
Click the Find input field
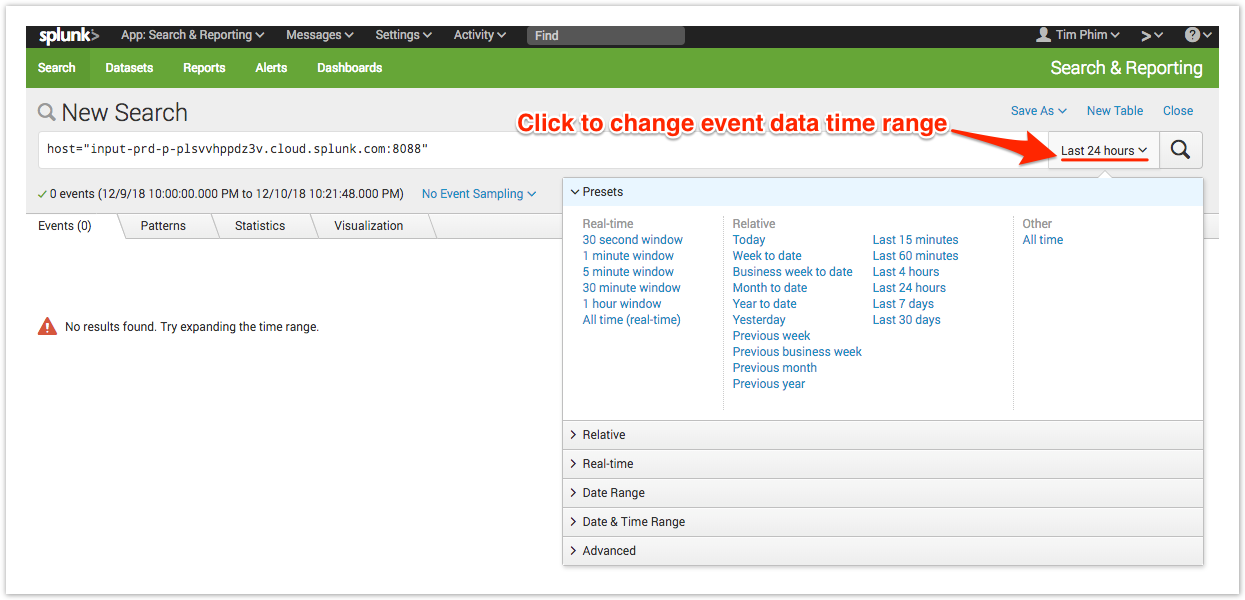pyautogui.click(x=606, y=36)
